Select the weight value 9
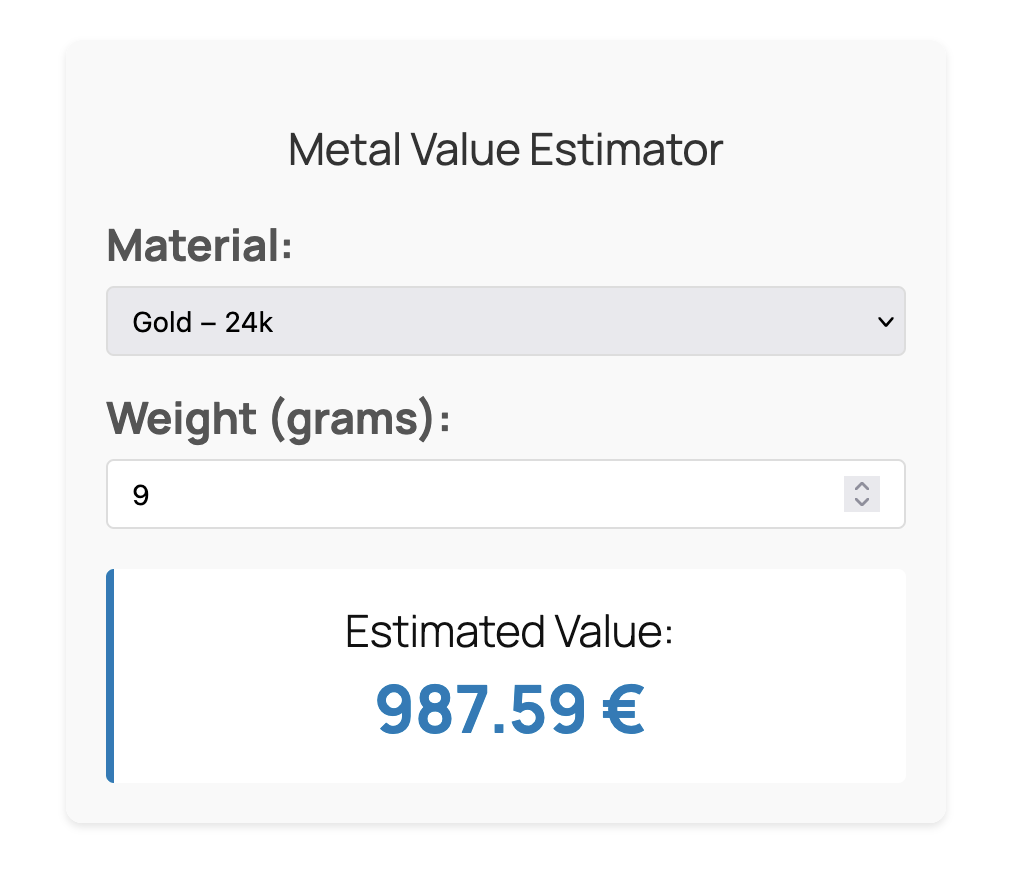Image resolution: width=1014 pixels, height=870 pixels. [142, 494]
